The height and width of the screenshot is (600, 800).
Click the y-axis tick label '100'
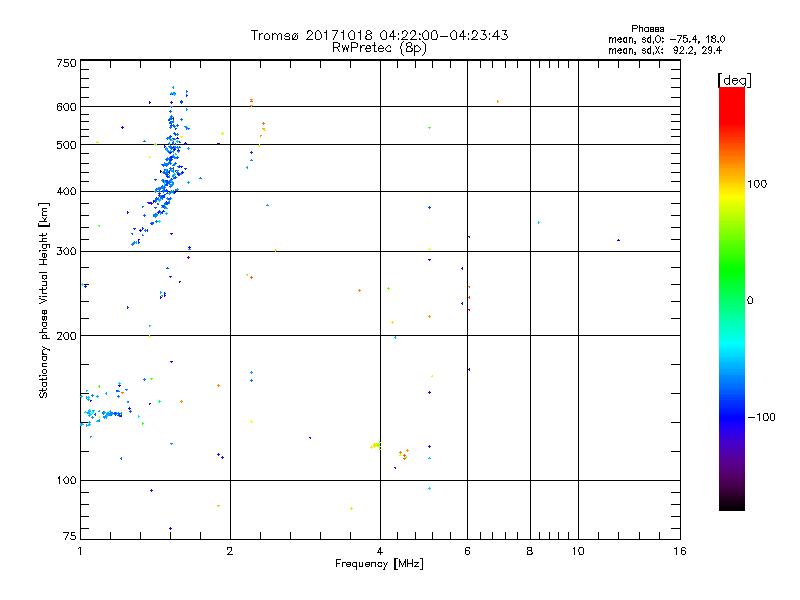[x=66, y=480]
